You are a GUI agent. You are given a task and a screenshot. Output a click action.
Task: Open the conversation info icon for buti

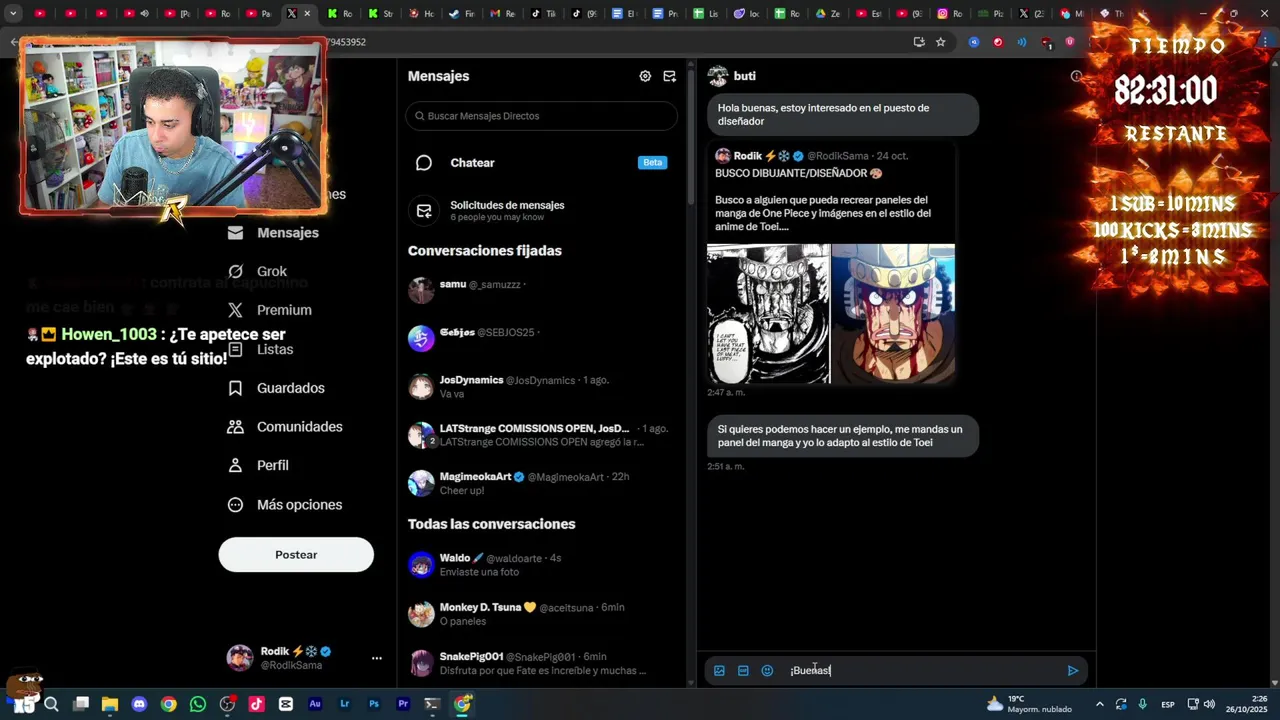click(1076, 76)
